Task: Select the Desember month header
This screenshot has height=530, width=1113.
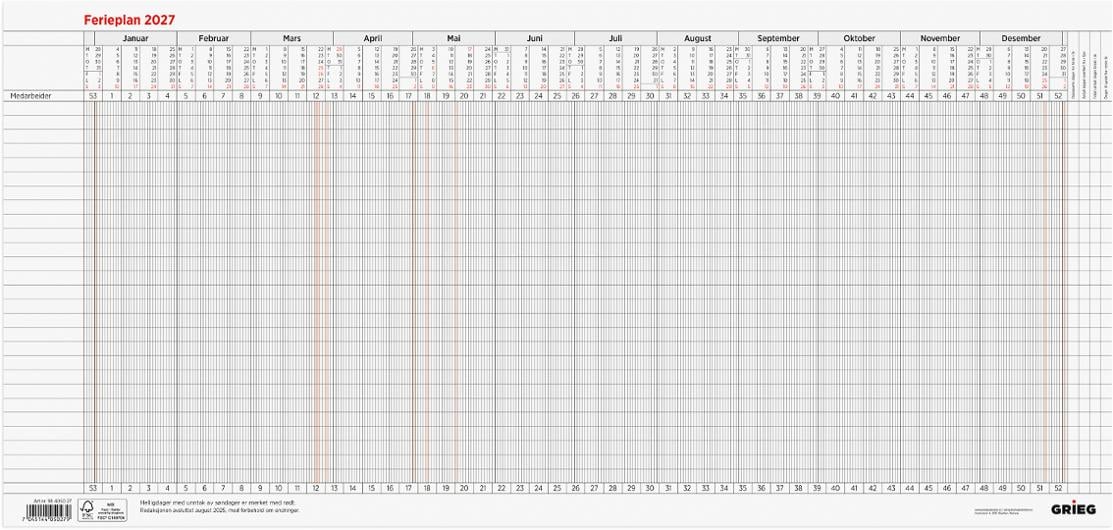Action: 1021,38
